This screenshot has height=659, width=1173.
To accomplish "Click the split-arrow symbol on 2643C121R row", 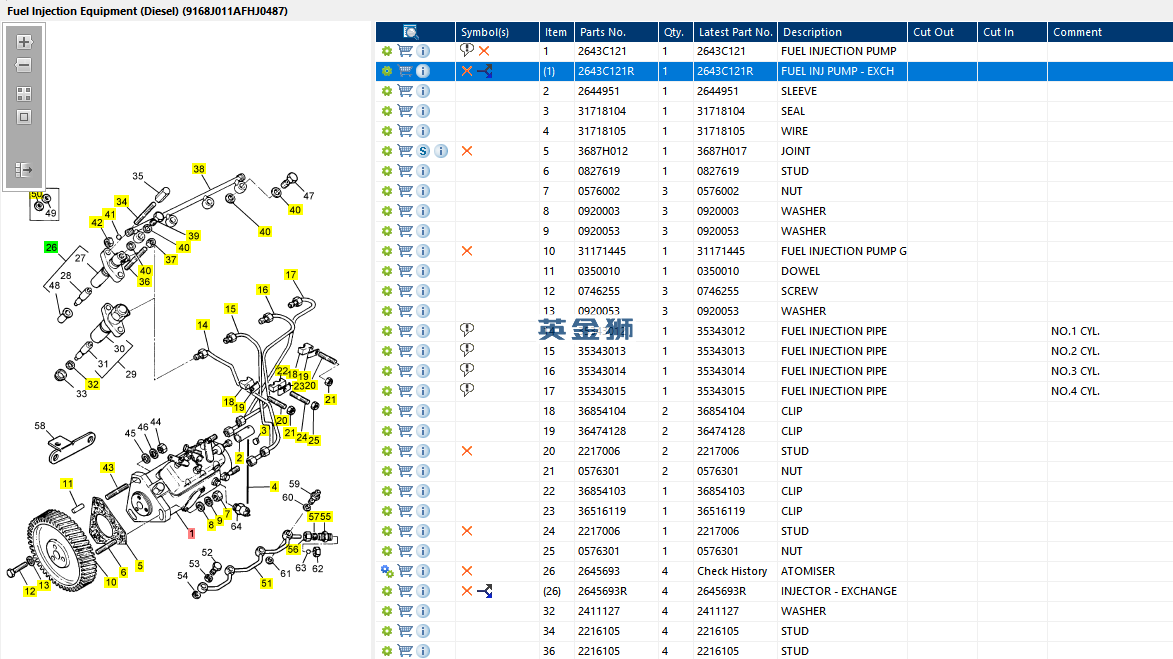I will coord(485,71).
